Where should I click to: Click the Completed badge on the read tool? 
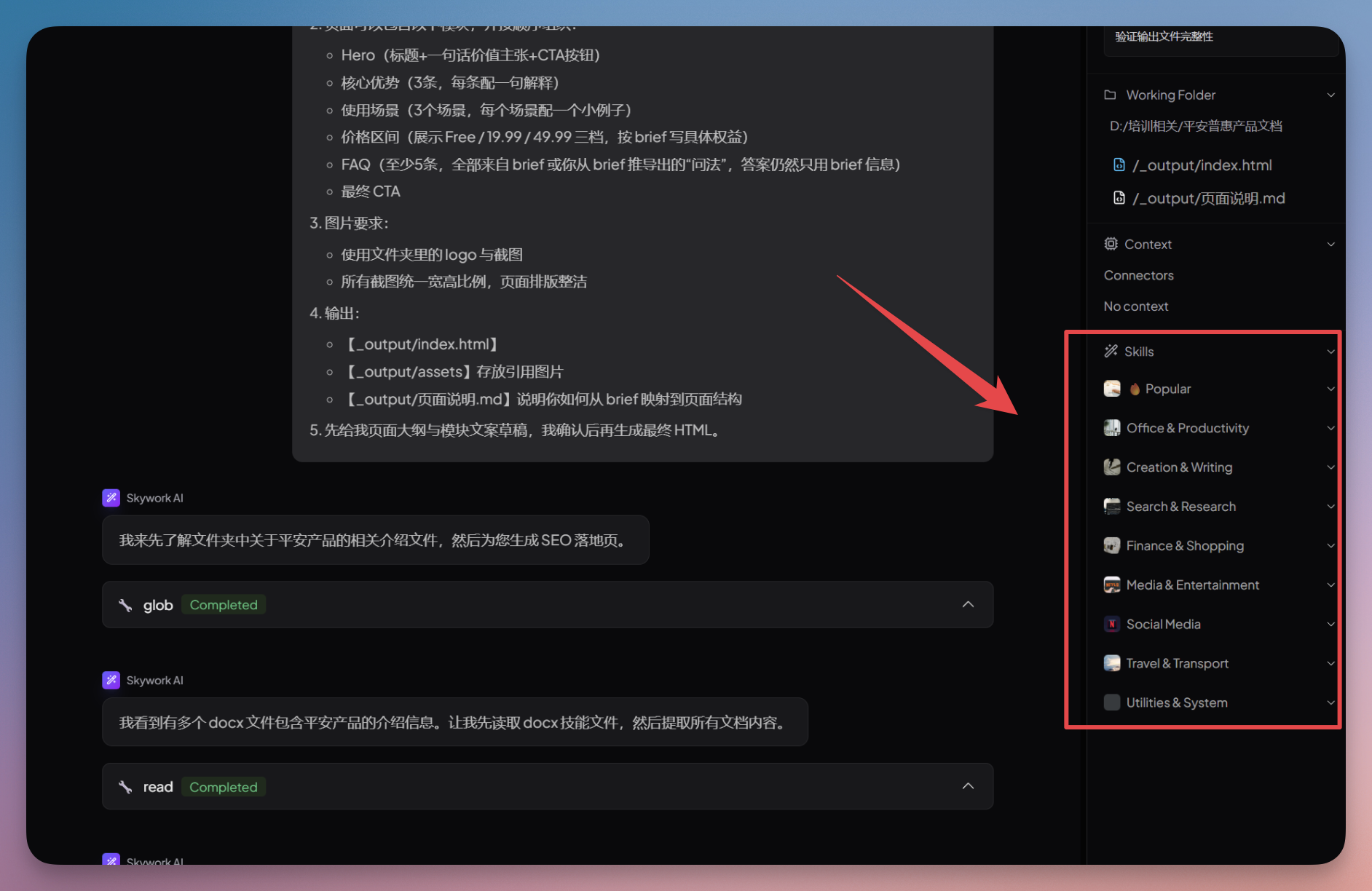pyautogui.click(x=224, y=786)
